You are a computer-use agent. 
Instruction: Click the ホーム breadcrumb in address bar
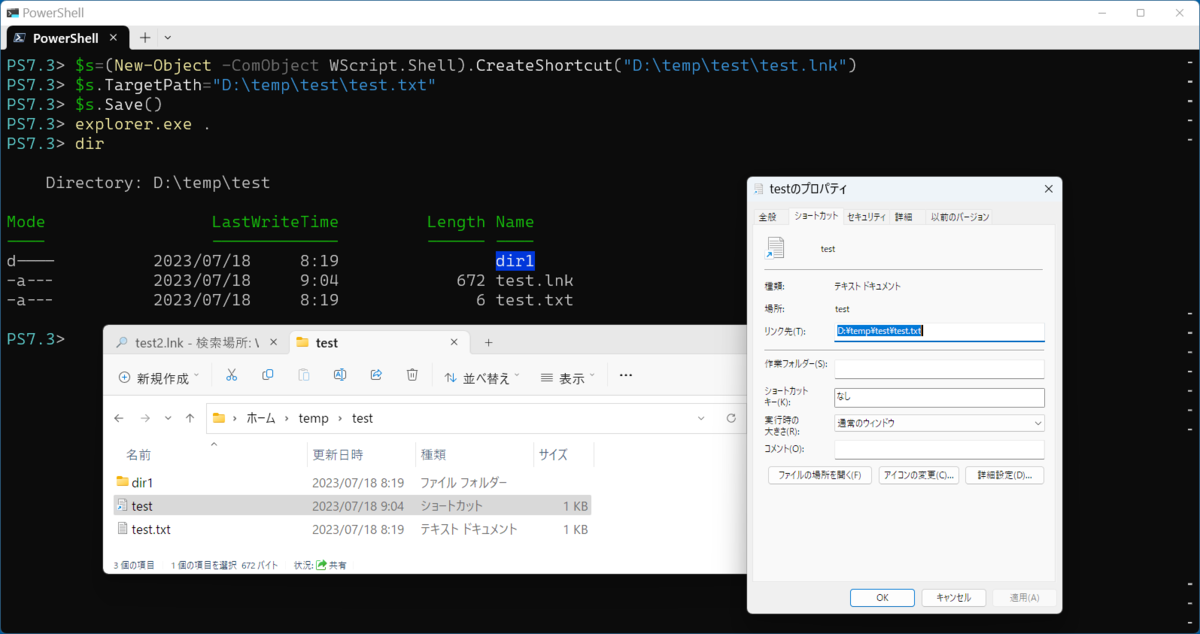261,418
